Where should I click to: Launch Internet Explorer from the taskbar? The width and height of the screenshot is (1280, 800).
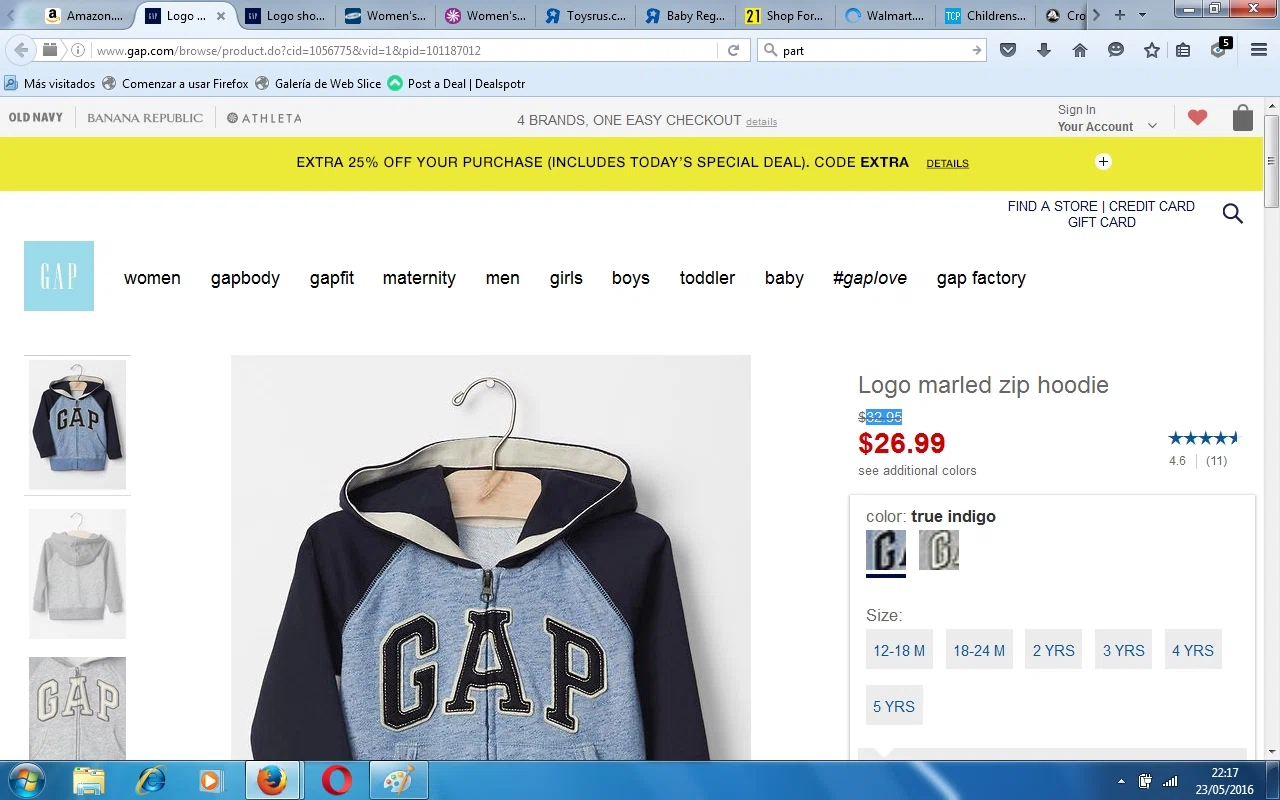[x=151, y=780]
